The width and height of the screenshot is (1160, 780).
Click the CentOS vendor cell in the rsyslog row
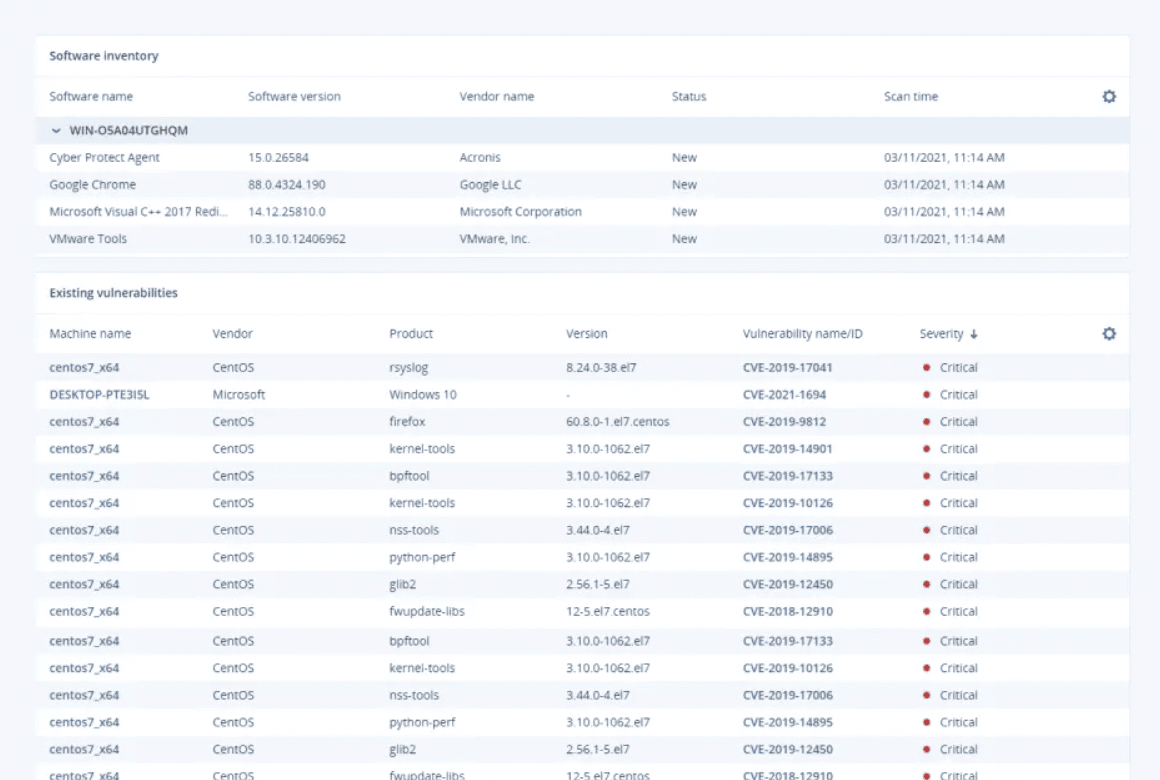[233, 368]
